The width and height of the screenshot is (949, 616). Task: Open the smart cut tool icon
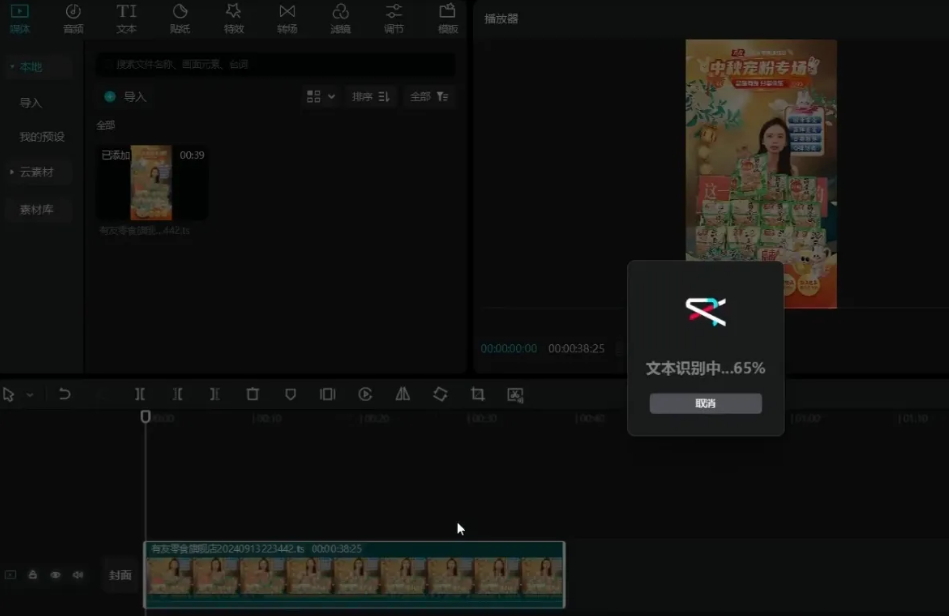tap(515, 395)
